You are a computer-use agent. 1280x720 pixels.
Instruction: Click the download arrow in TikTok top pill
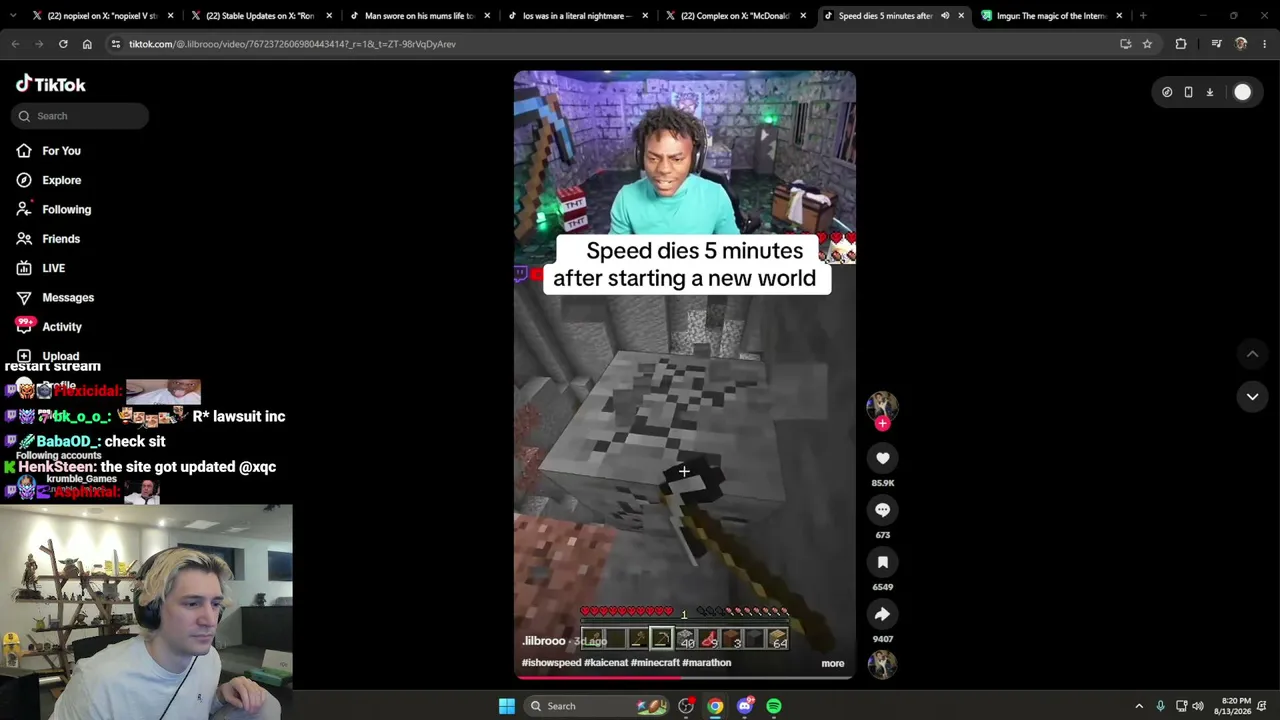click(x=1209, y=92)
